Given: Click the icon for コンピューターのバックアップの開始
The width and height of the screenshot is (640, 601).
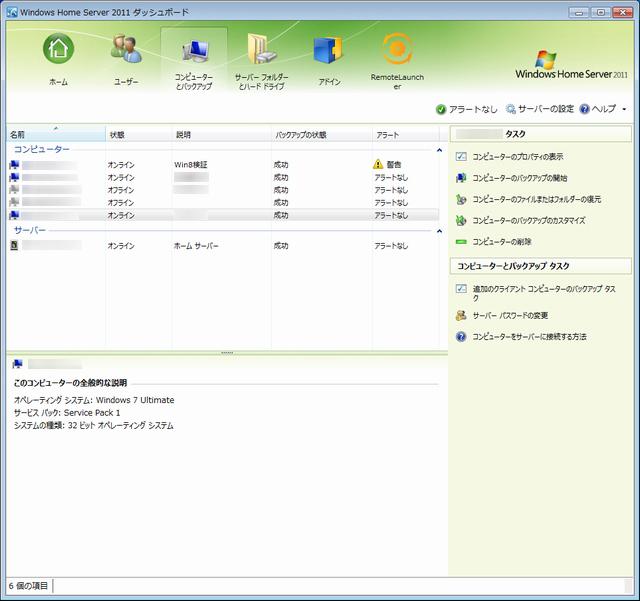Looking at the screenshot, I should tap(461, 178).
